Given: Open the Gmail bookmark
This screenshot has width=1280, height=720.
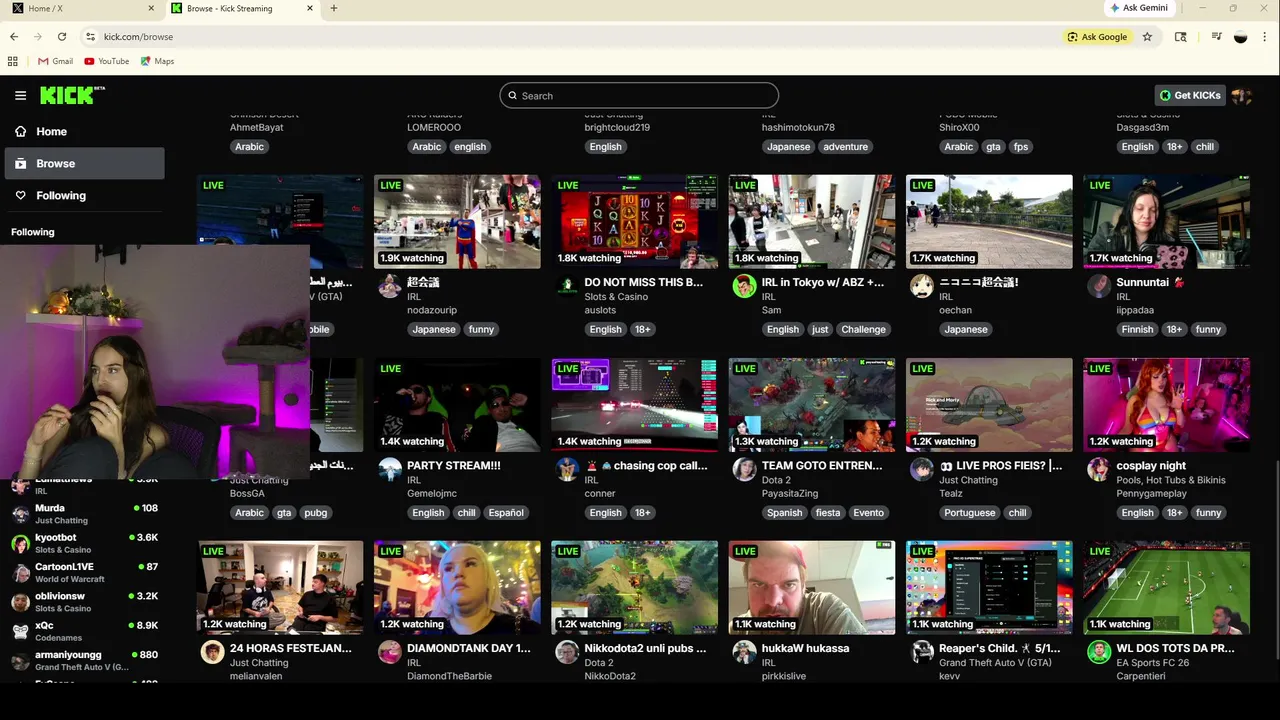Looking at the screenshot, I should tap(55, 61).
